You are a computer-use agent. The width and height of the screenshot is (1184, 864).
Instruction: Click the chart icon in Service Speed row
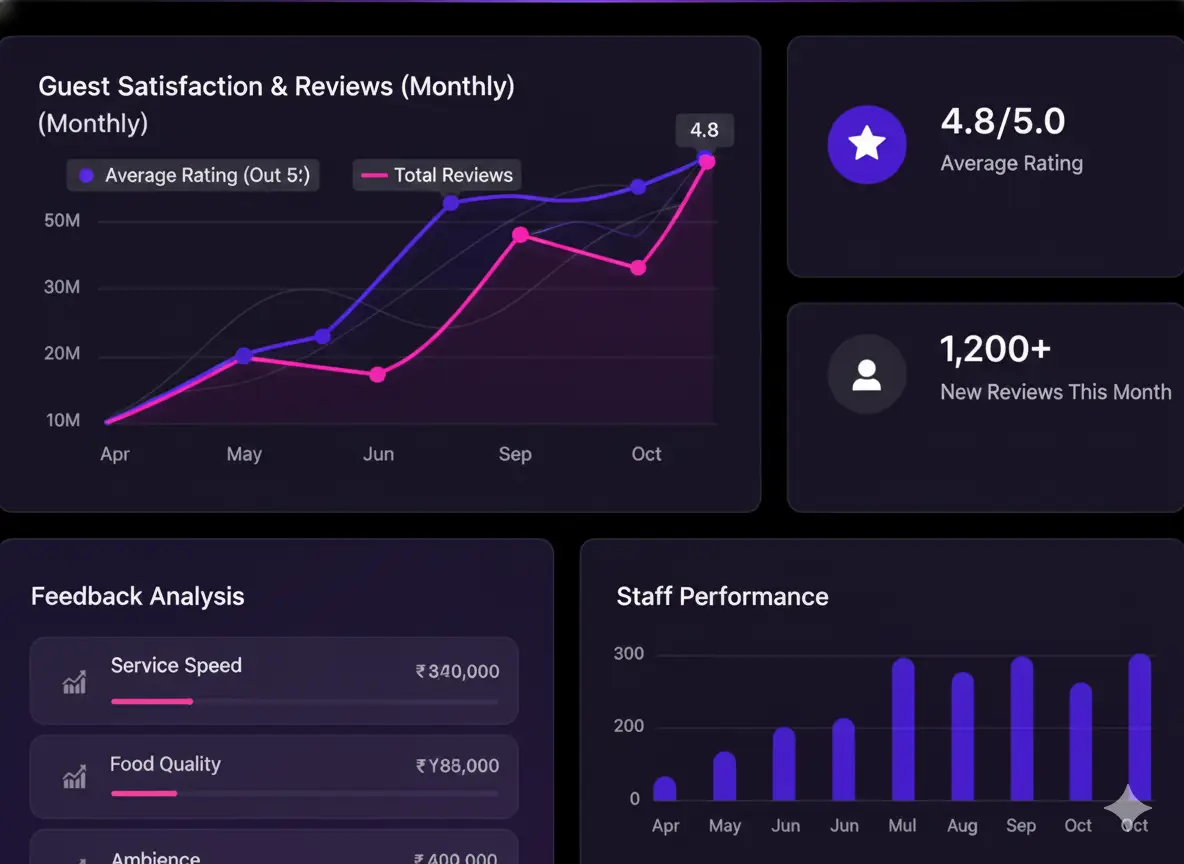74,682
